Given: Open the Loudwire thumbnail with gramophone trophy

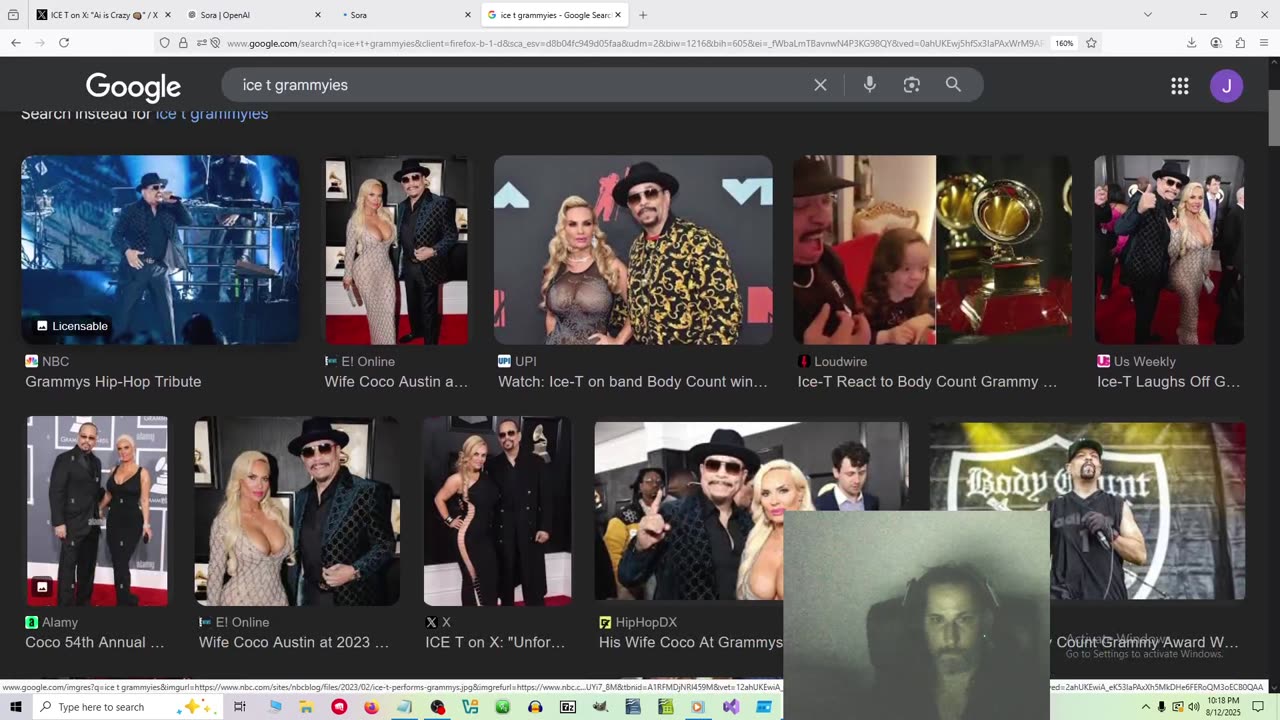Looking at the screenshot, I should click(932, 250).
